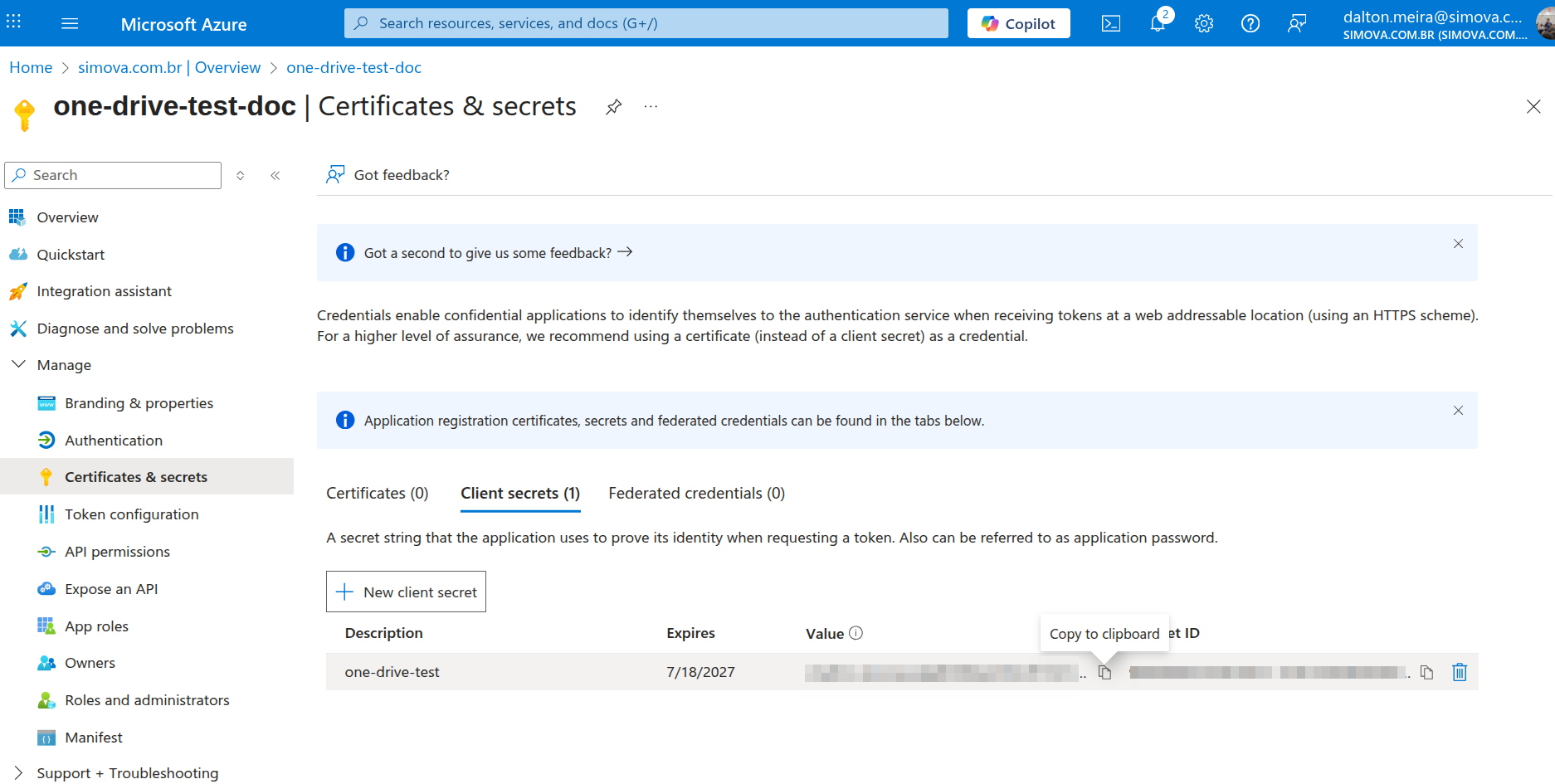Collapse the left sidebar menu
This screenshot has width=1555, height=784.
(275, 175)
